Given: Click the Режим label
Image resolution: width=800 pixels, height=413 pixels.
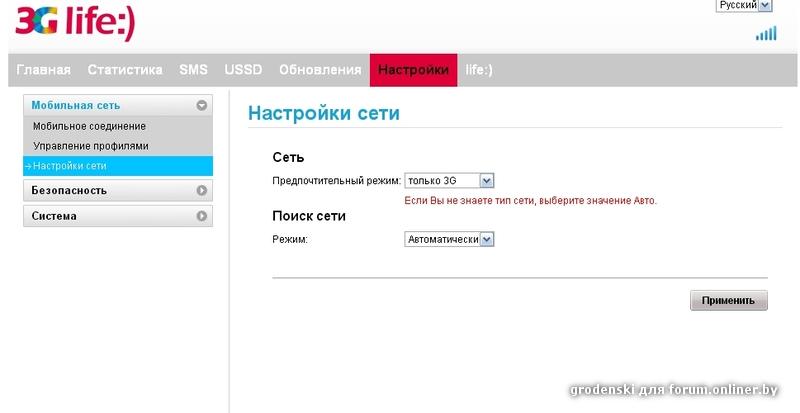Looking at the screenshot, I should point(290,239).
